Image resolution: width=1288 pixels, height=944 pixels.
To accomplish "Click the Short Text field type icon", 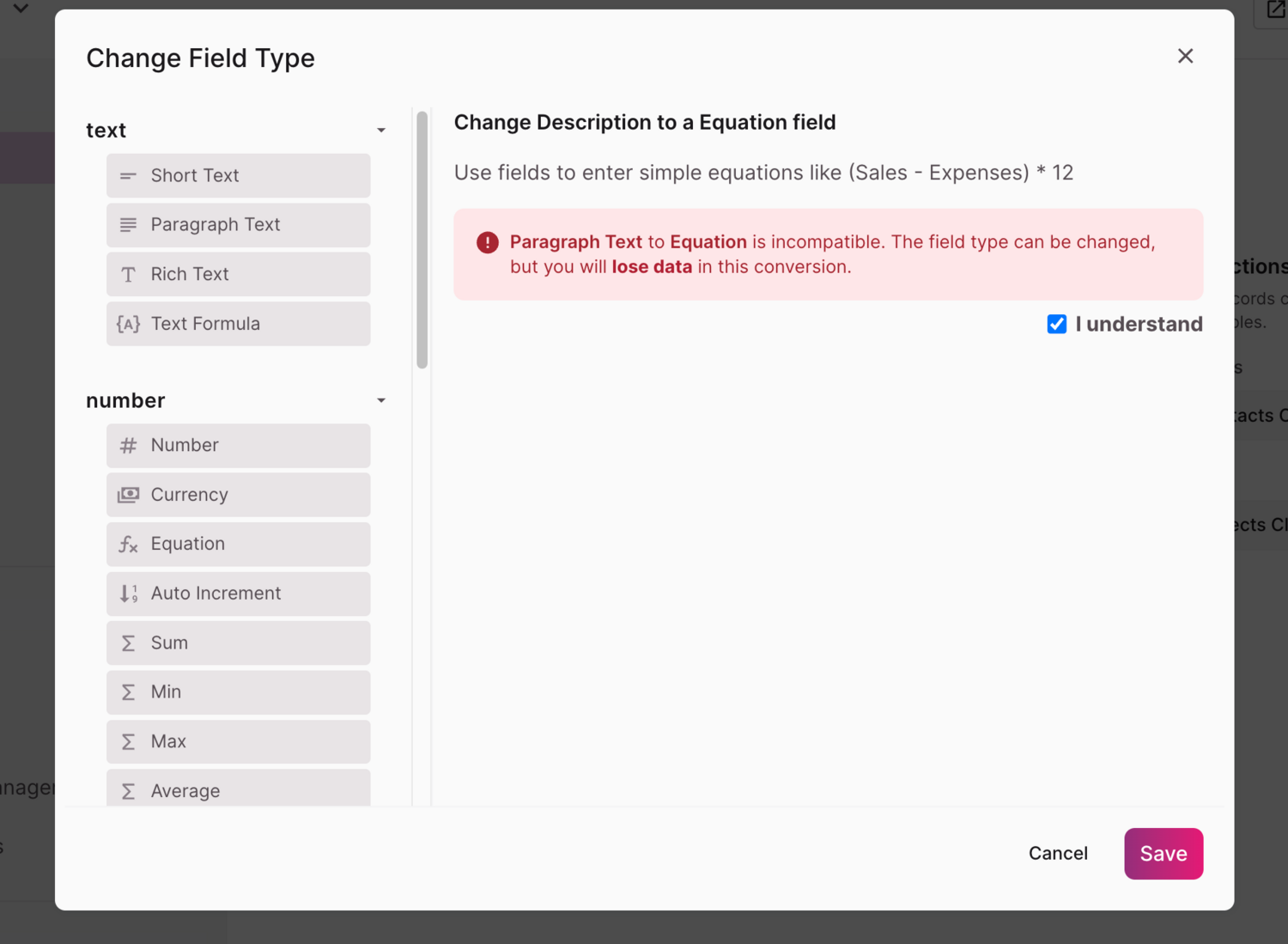I will click(128, 176).
